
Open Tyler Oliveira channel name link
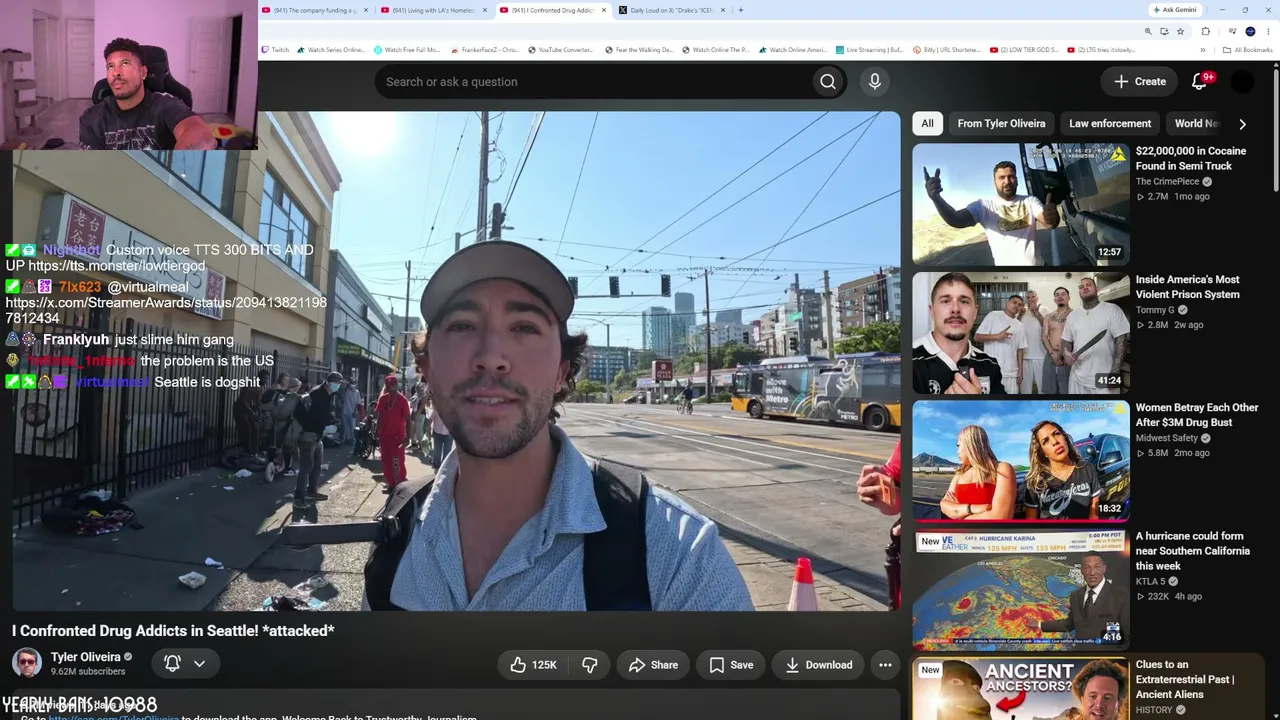[85, 657]
